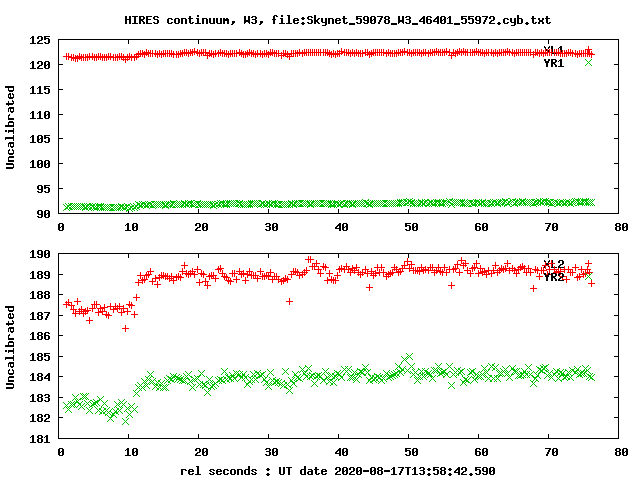
Task: Click the 189 y-axis tick value
Action: (40, 275)
